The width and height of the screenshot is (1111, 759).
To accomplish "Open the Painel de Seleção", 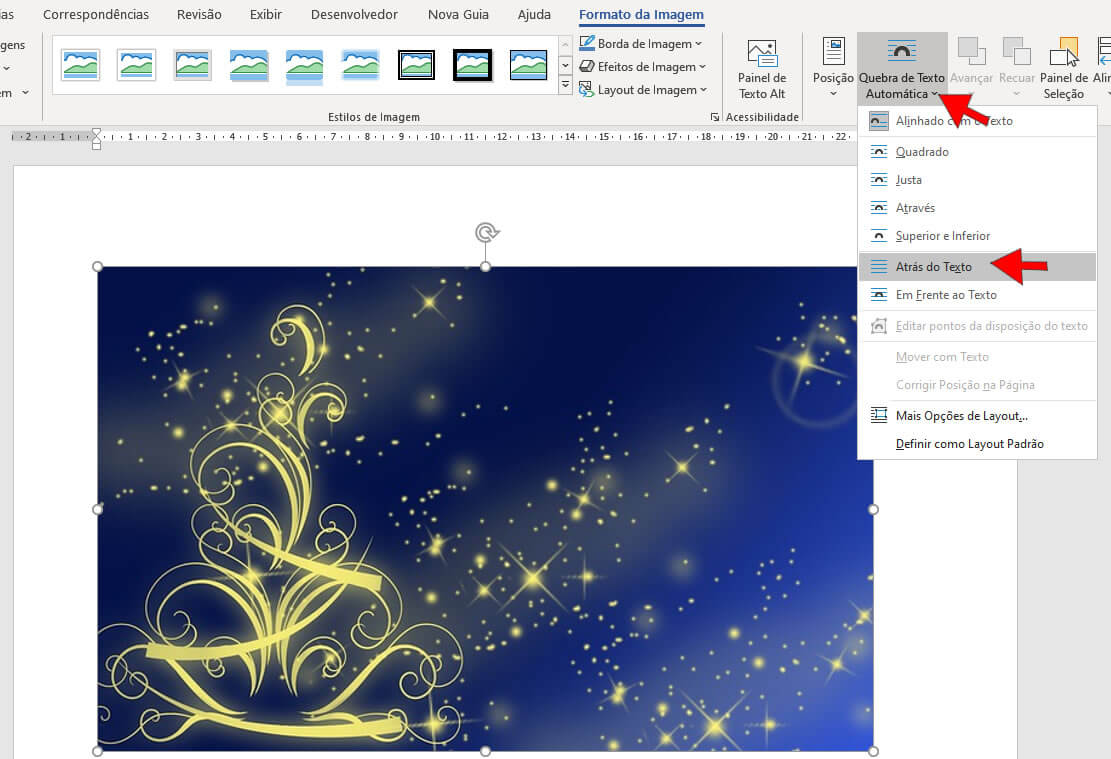I will tap(1064, 69).
